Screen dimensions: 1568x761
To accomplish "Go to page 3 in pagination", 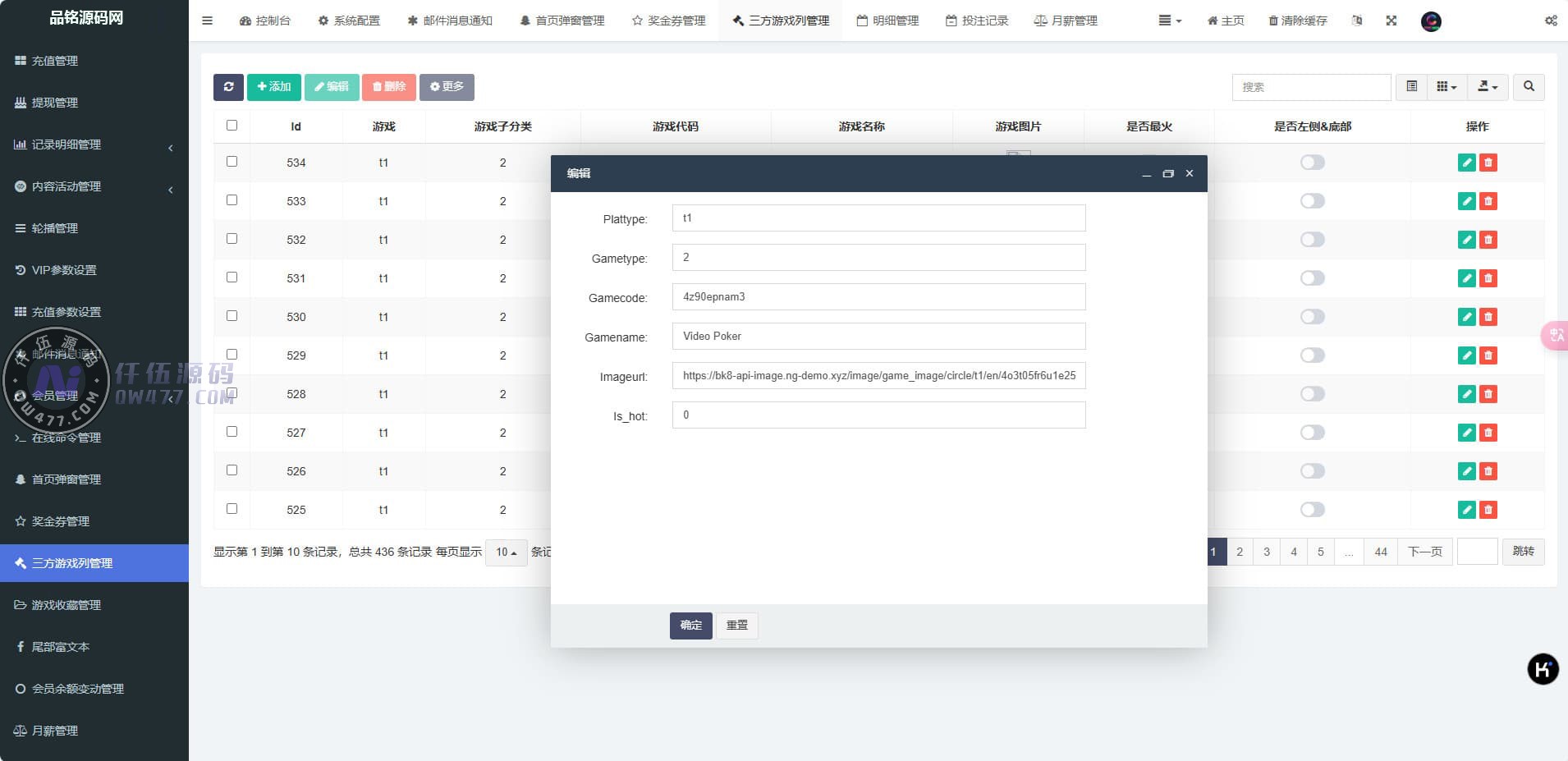I will (1266, 552).
